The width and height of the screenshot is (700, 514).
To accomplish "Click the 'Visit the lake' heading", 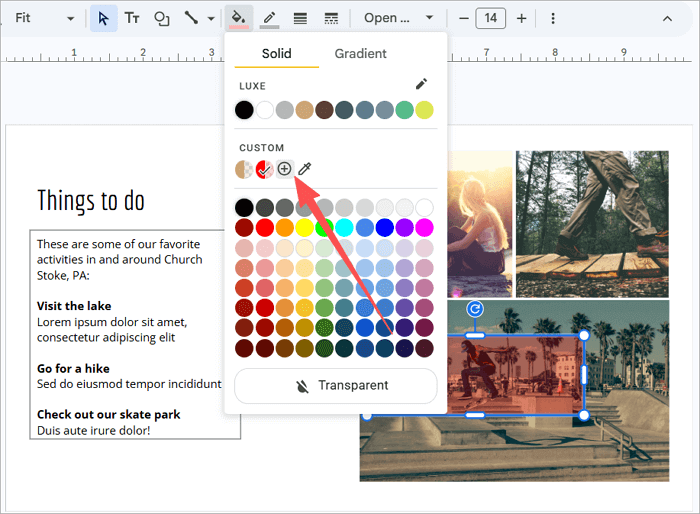I will pos(74,306).
